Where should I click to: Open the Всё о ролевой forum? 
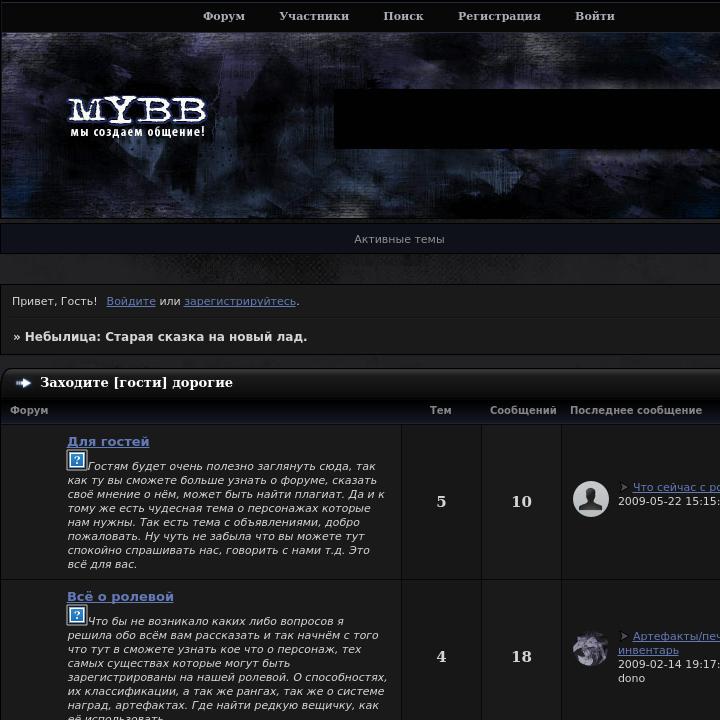[x=120, y=596]
